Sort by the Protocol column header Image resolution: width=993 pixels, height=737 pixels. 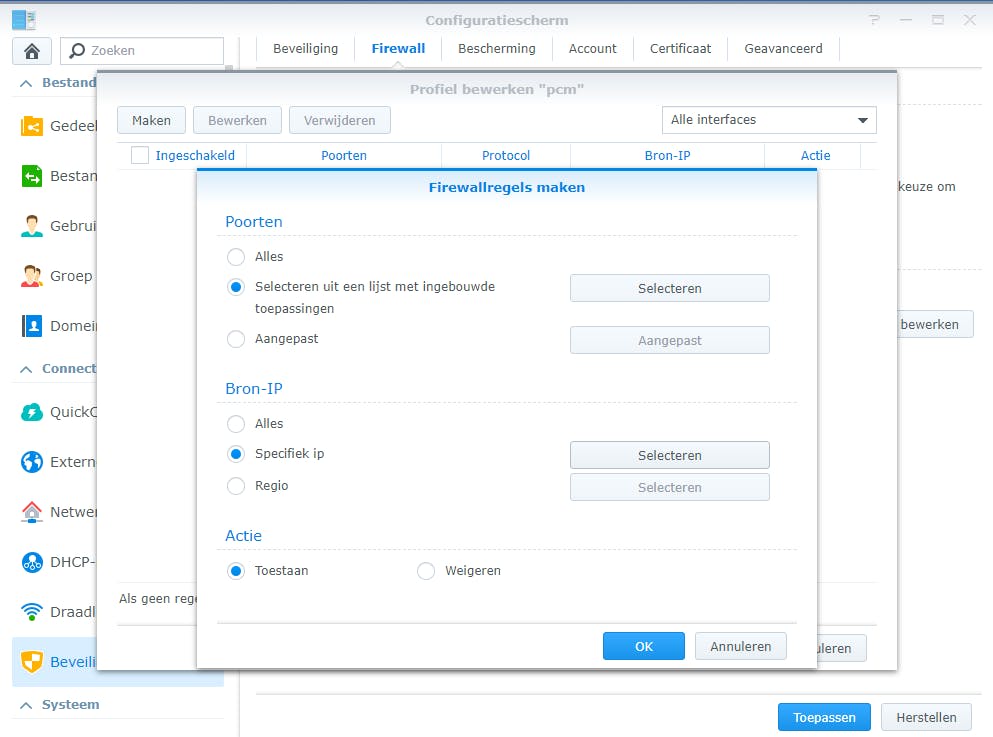(505, 155)
